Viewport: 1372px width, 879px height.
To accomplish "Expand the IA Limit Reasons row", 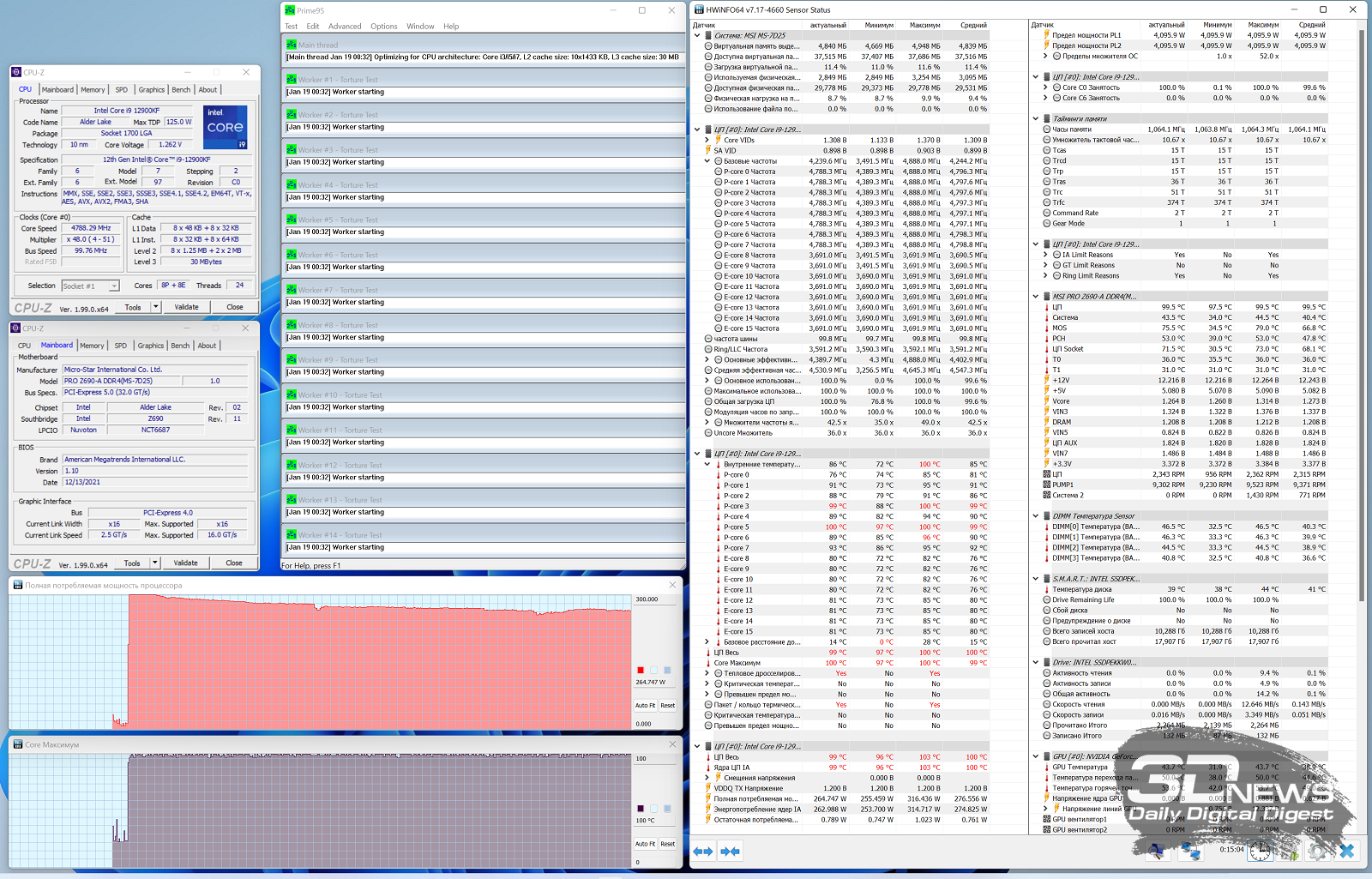I will click(x=1046, y=255).
